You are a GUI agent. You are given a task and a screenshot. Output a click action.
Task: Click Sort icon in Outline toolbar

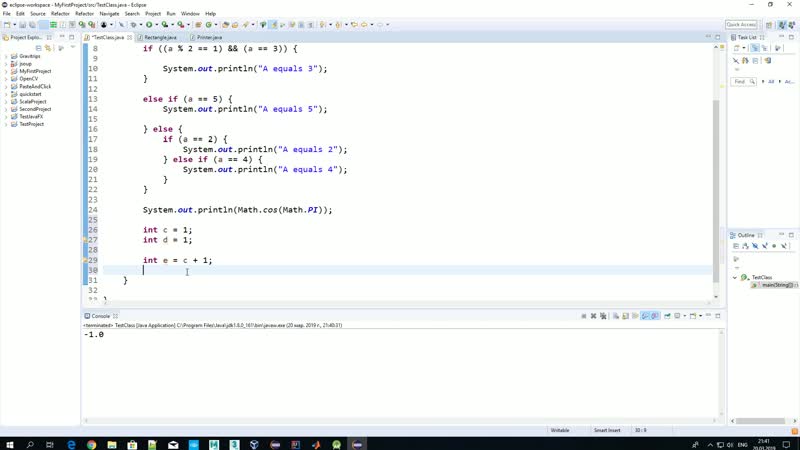[745, 246]
